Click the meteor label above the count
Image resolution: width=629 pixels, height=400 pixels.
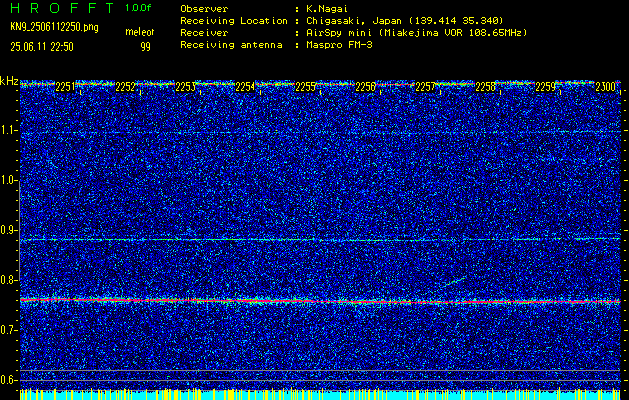point(140,32)
